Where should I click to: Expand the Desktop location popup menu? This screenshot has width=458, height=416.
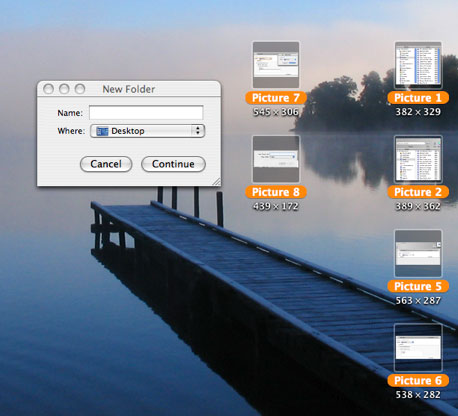(147, 131)
